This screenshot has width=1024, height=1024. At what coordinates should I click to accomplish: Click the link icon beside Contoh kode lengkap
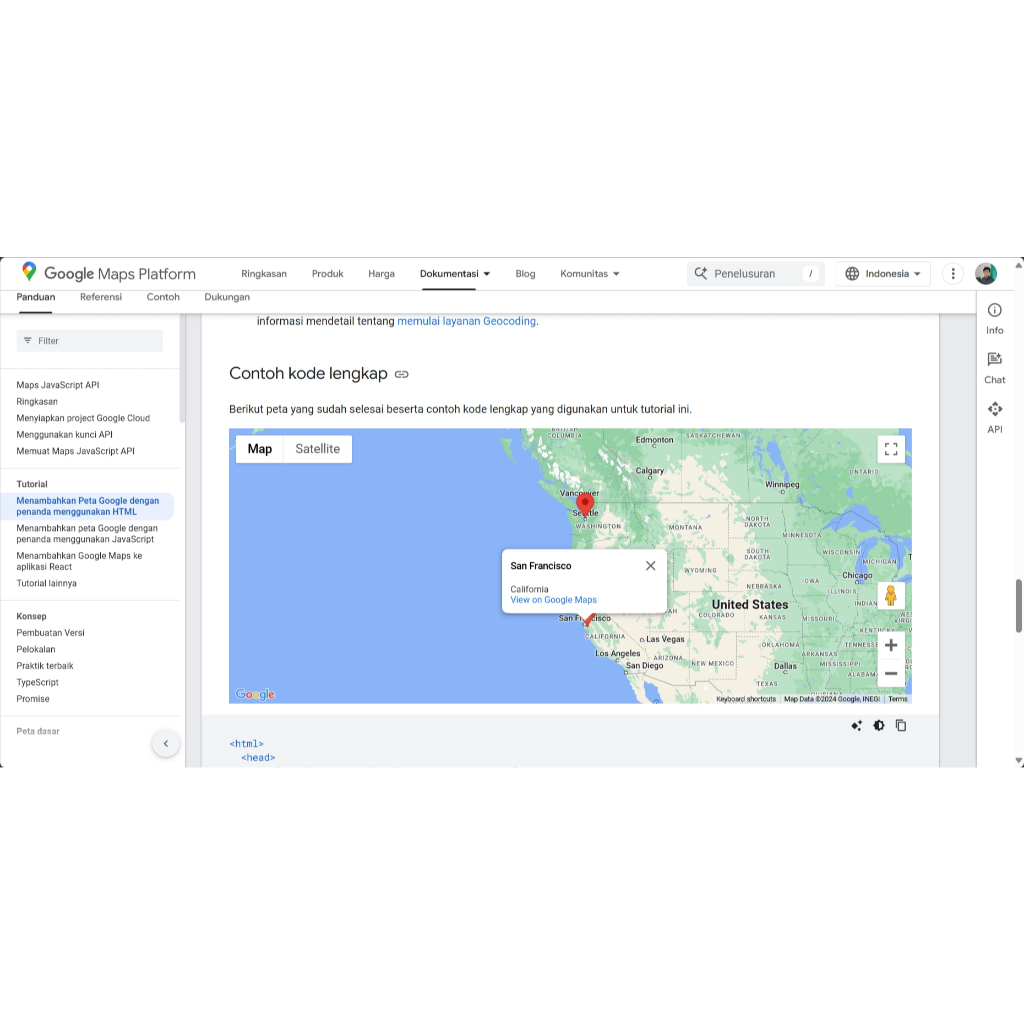[x=402, y=374]
